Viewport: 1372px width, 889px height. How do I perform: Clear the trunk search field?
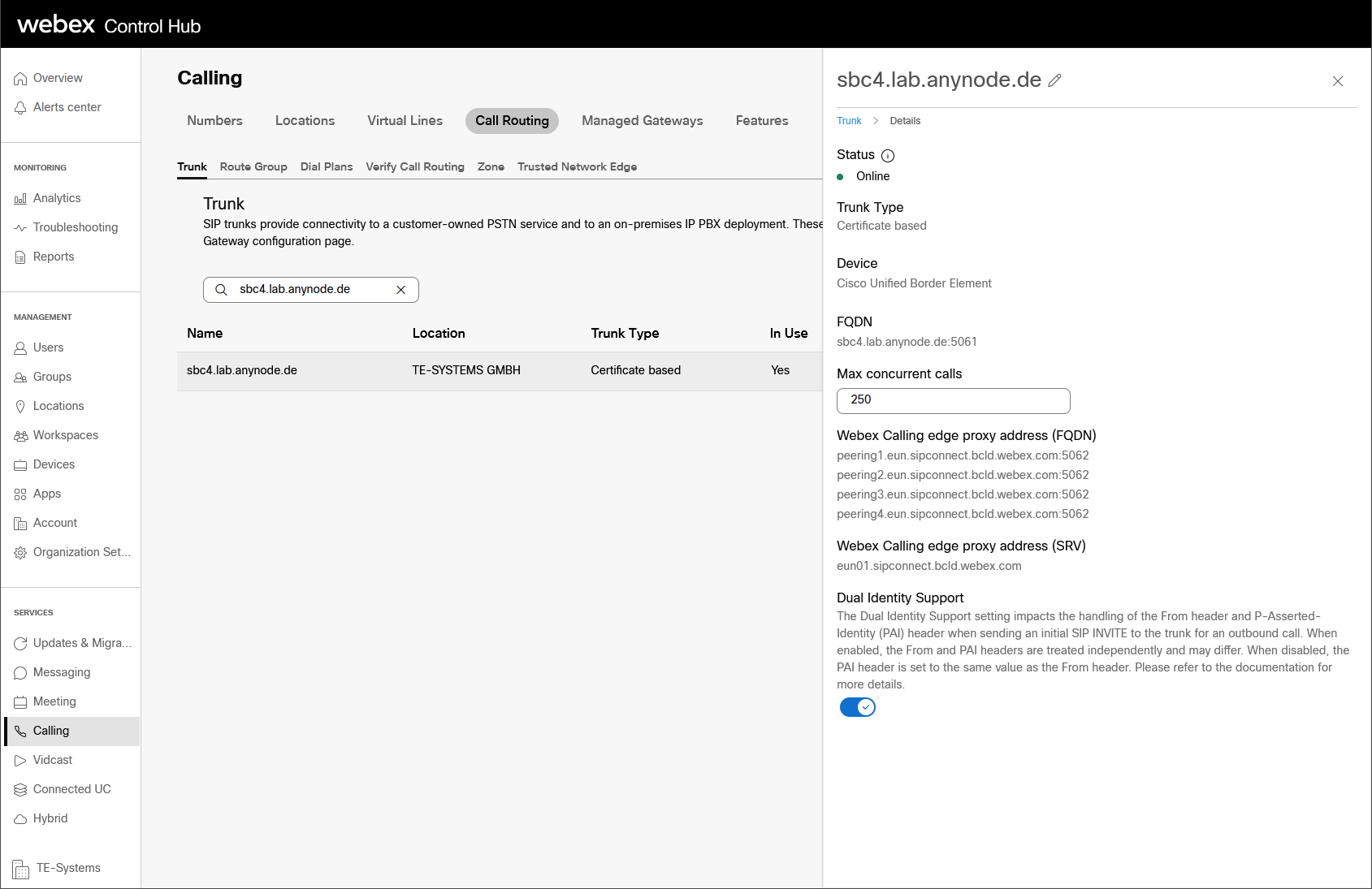400,290
